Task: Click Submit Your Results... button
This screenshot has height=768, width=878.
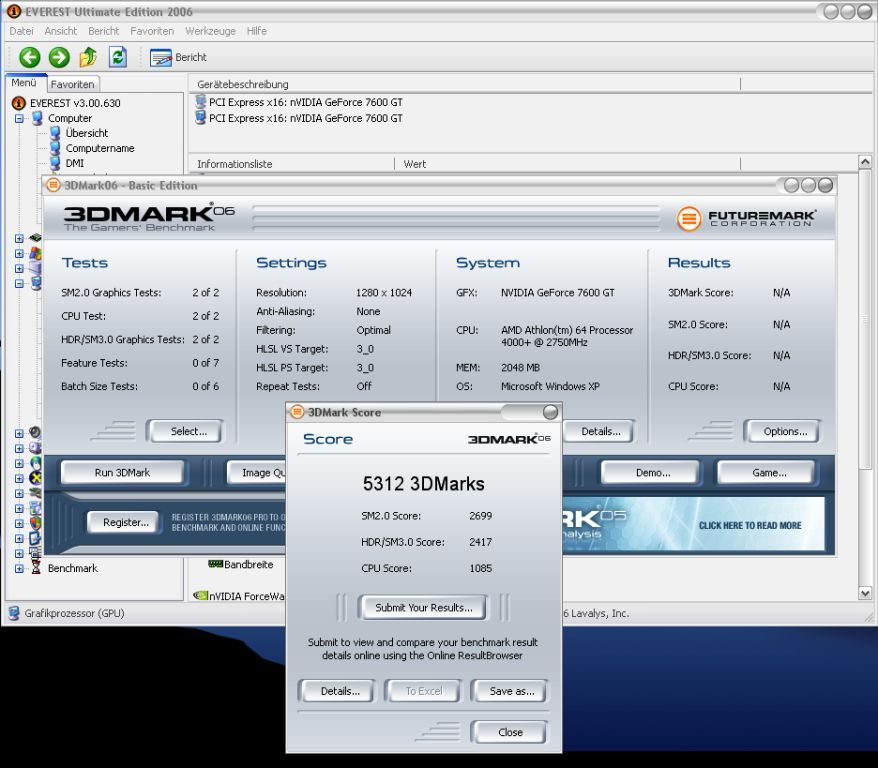Action: point(423,607)
